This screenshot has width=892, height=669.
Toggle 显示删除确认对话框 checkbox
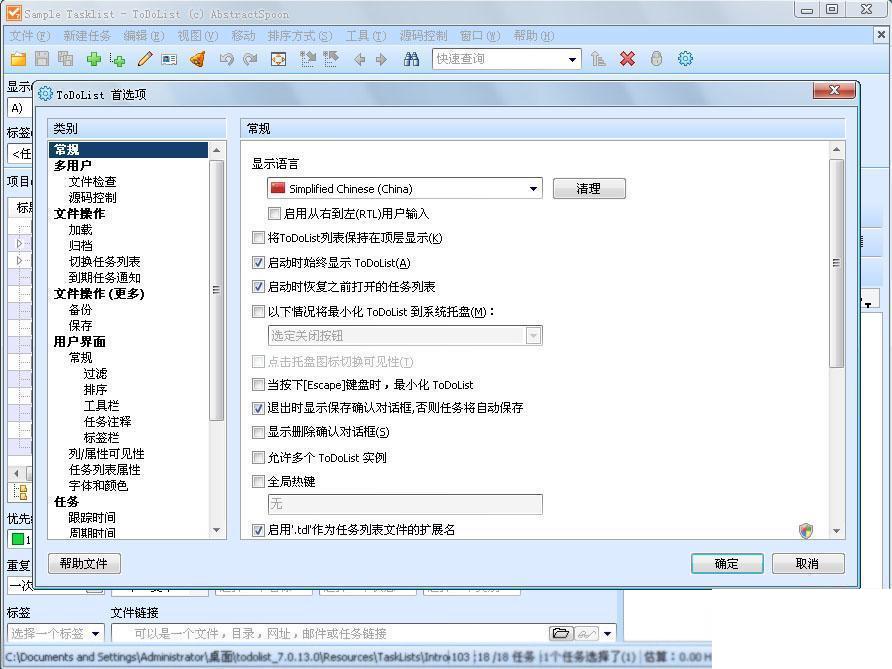tap(258, 432)
